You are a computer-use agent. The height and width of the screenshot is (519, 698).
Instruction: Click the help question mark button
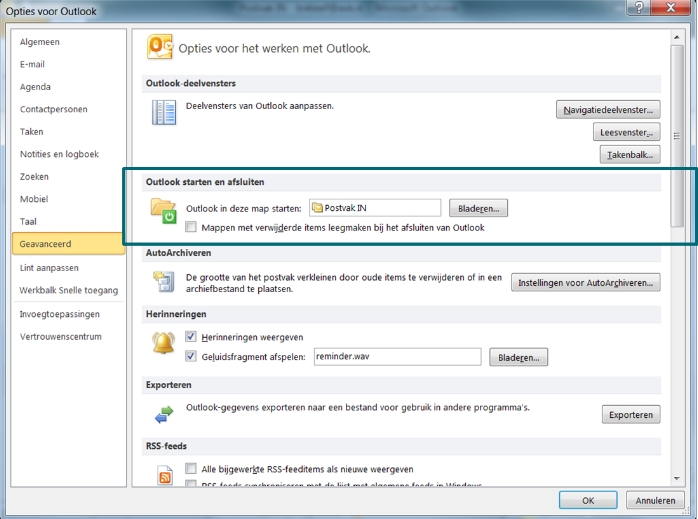point(639,7)
